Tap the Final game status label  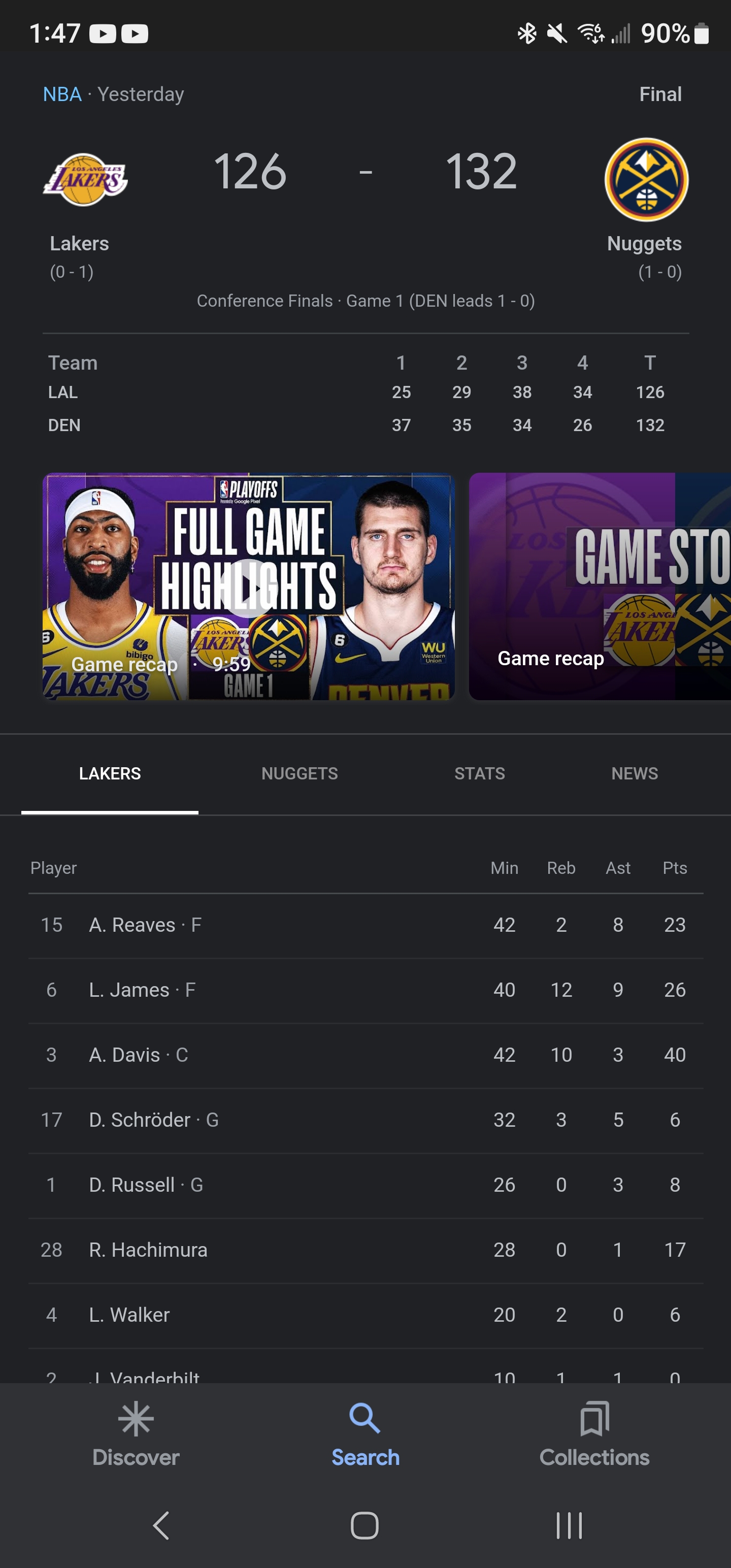(660, 94)
